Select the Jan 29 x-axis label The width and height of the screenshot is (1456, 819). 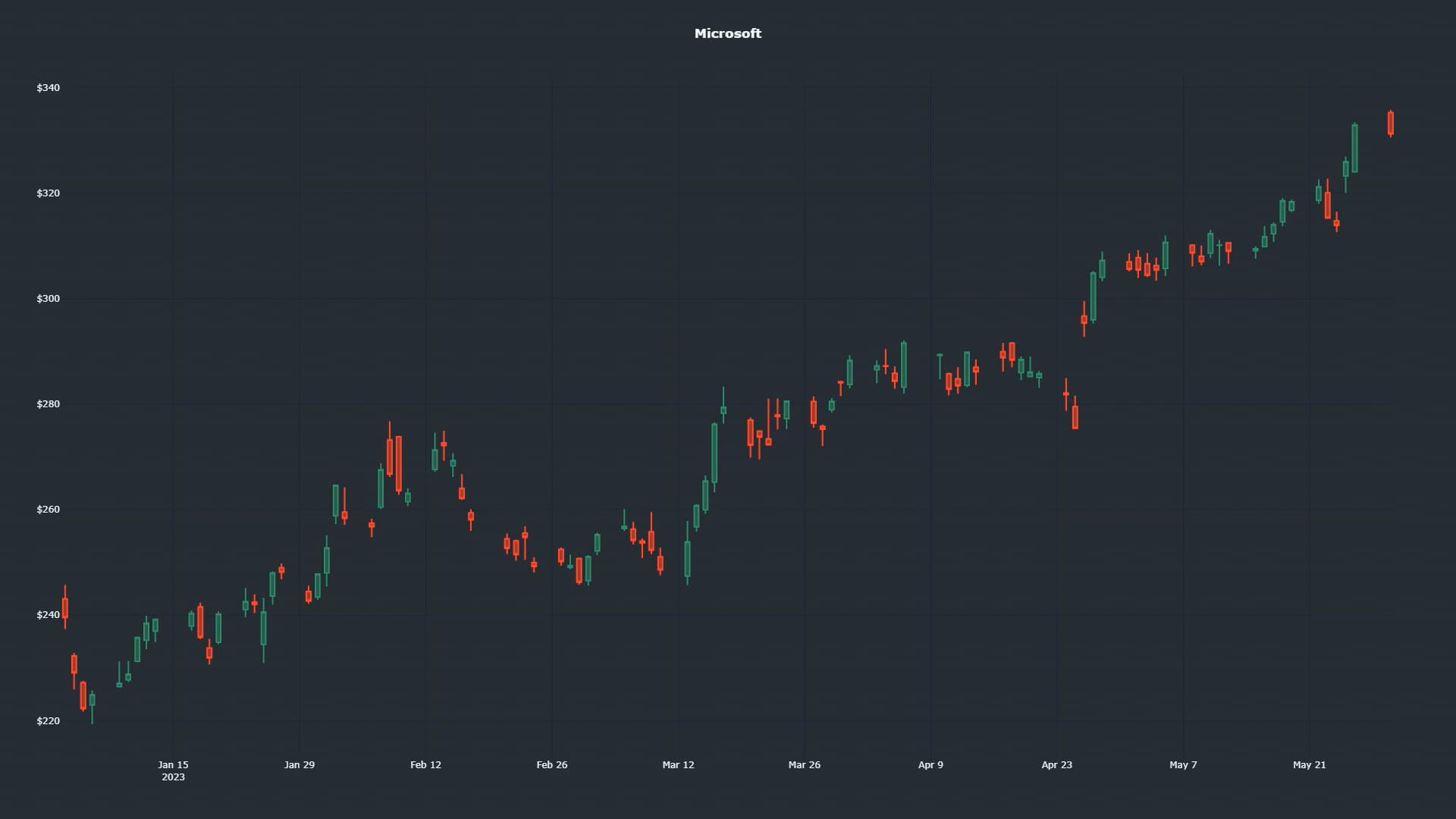[299, 764]
